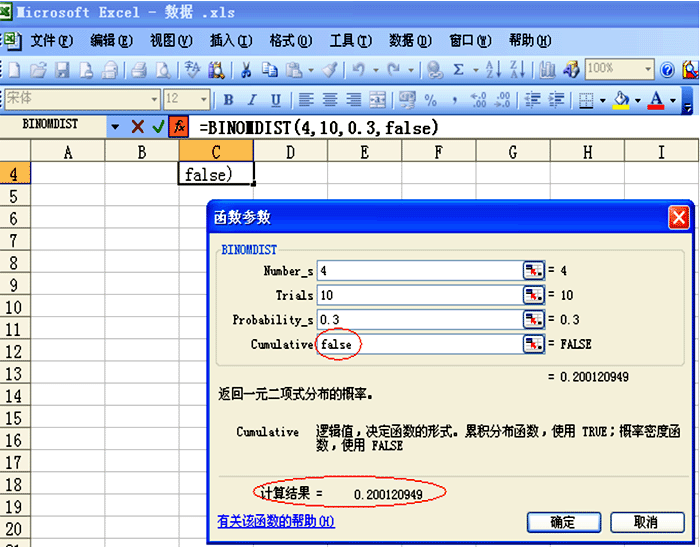700x549 pixels.
Task: Click the Save icon in the toolbar
Action: click(62, 70)
